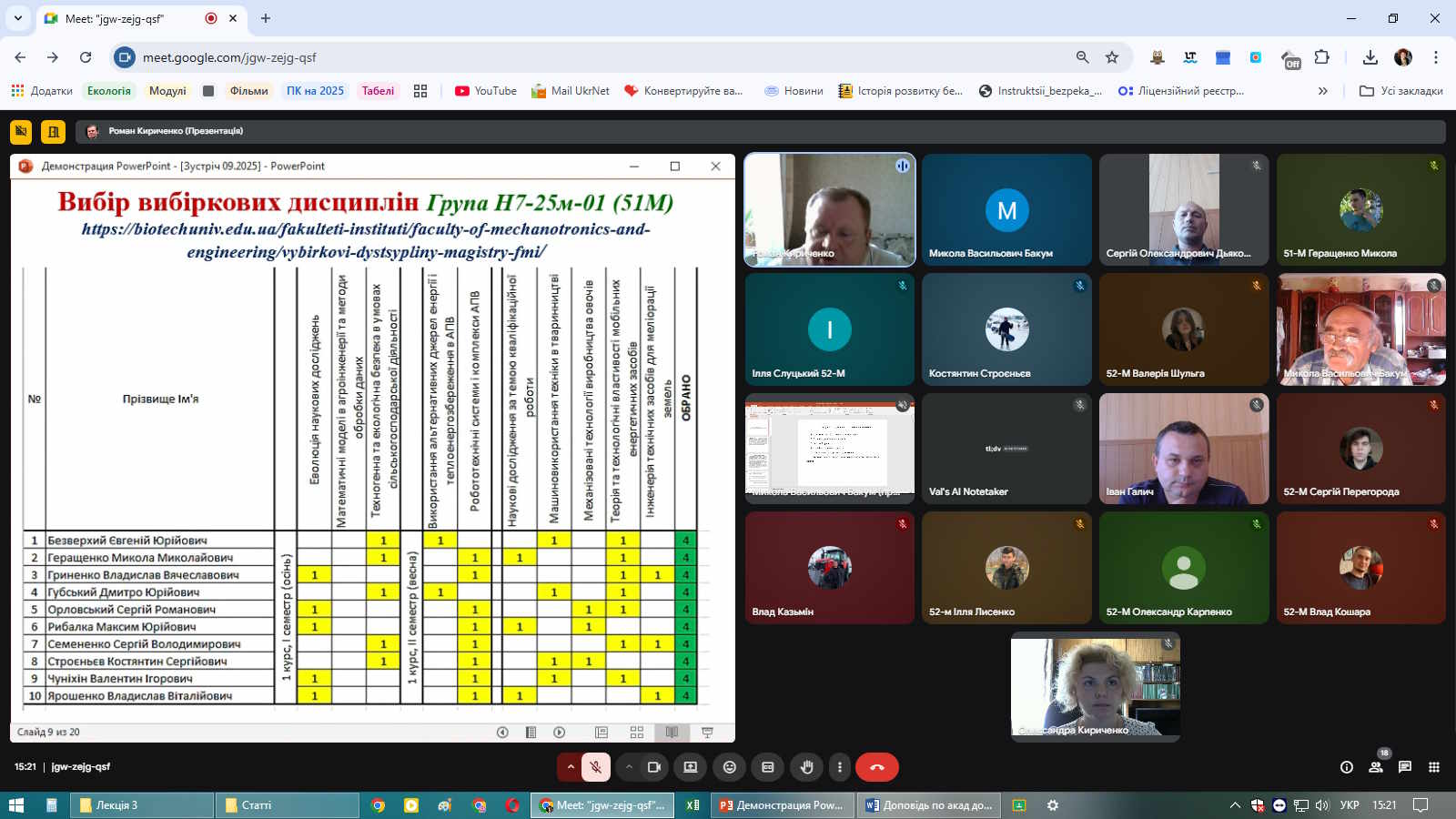
Task: Show the participants list
Action: [1376, 767]
